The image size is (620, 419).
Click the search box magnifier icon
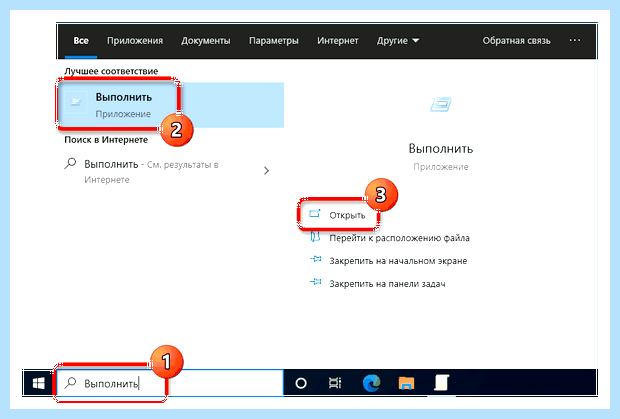click(70, 383)
